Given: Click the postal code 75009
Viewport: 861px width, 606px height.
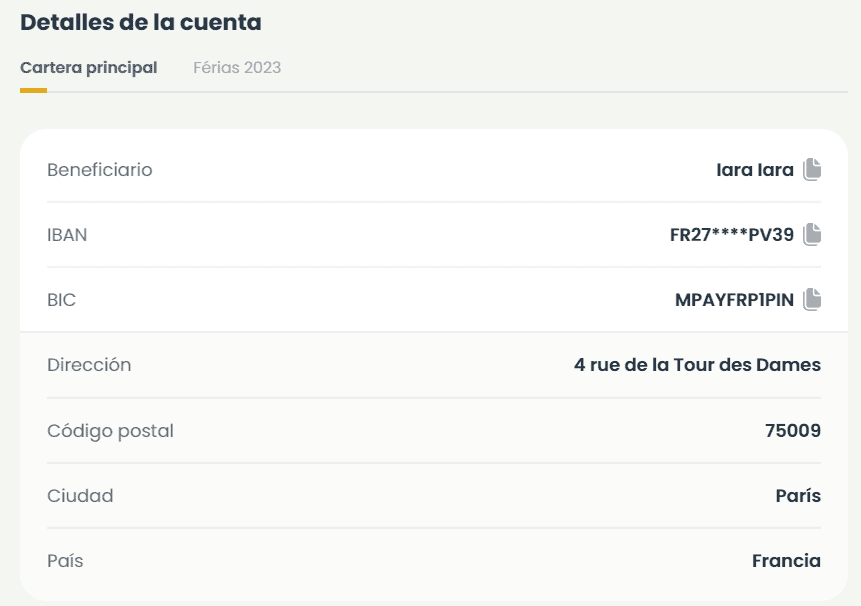Looking at the screenshot, I should 792,431.
